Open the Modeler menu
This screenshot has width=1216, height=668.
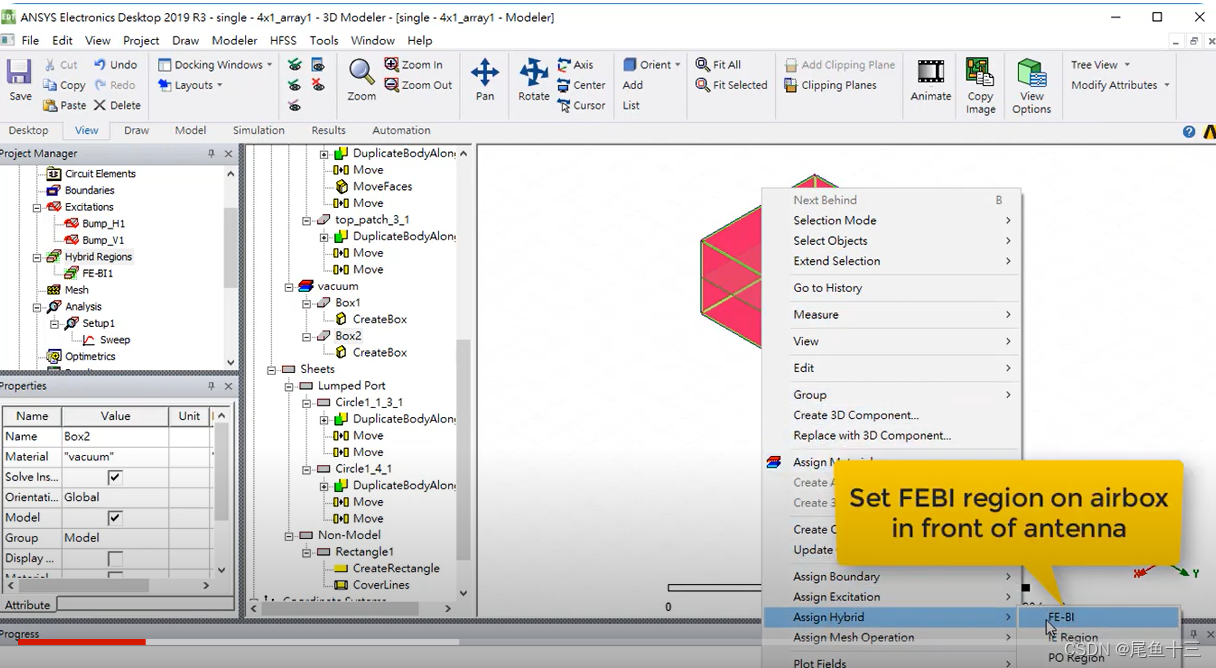click(234, 41)
